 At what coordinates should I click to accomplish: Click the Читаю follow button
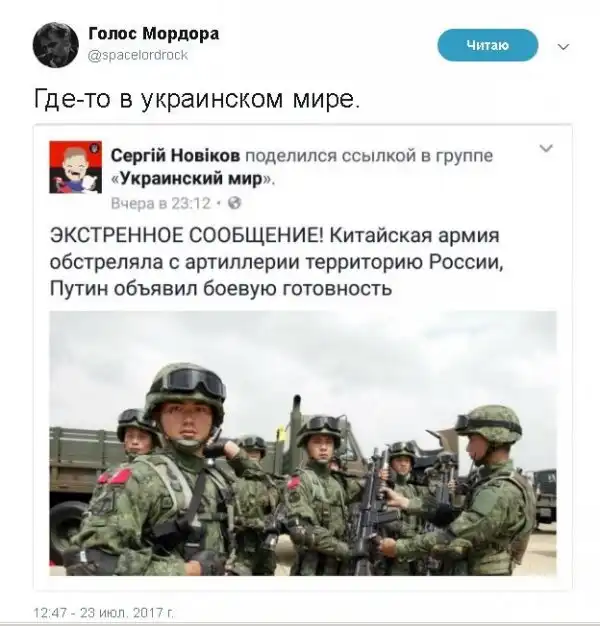487,45
